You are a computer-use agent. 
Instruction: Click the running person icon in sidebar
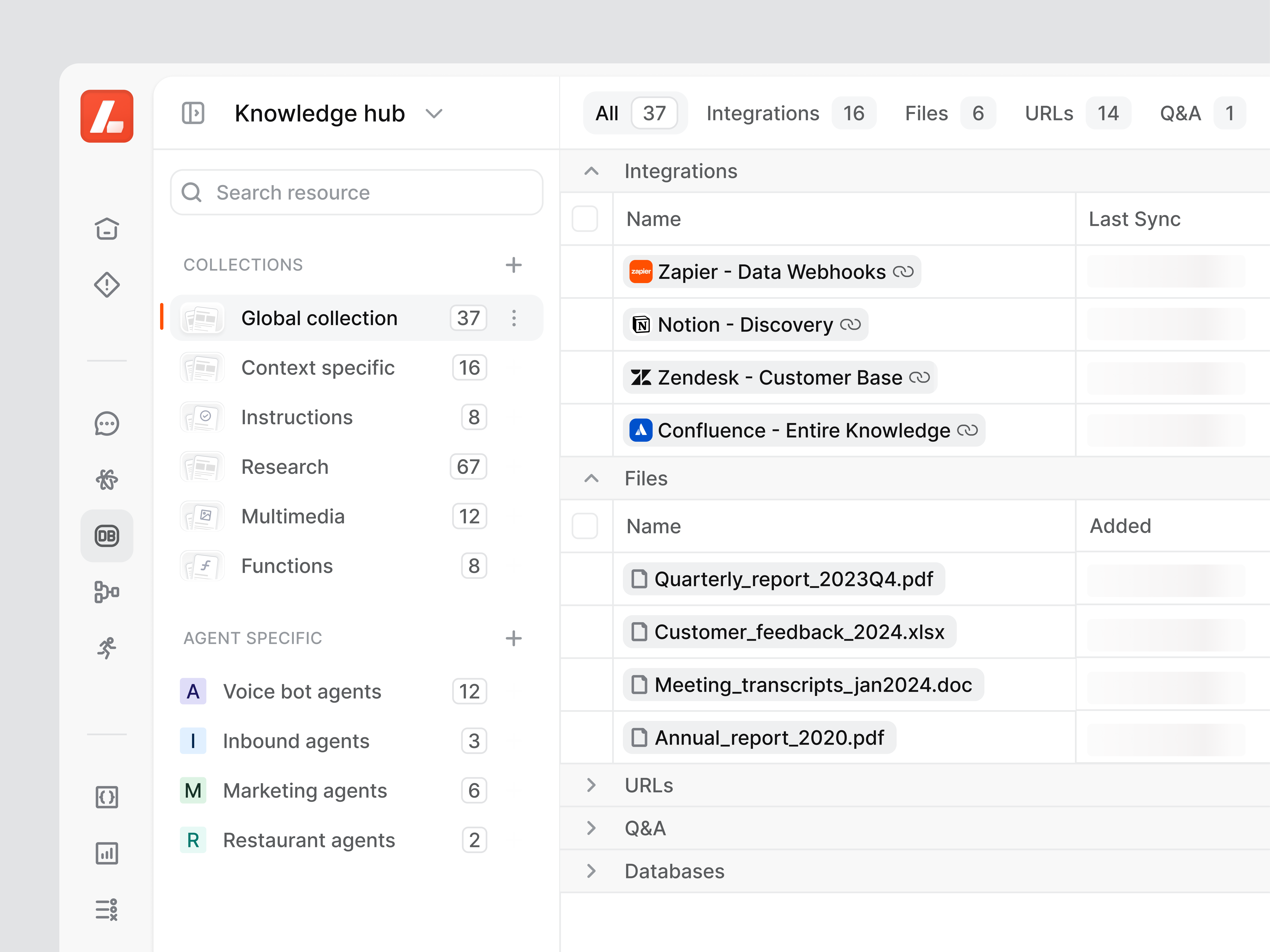point(107,648)
